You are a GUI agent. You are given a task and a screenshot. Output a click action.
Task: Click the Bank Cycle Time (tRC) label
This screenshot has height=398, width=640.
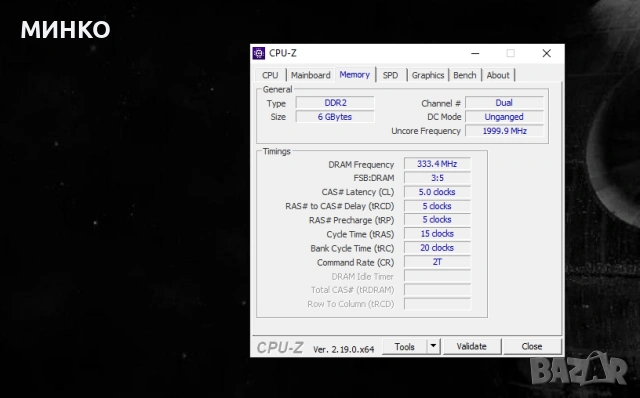(x=352, y=249)
